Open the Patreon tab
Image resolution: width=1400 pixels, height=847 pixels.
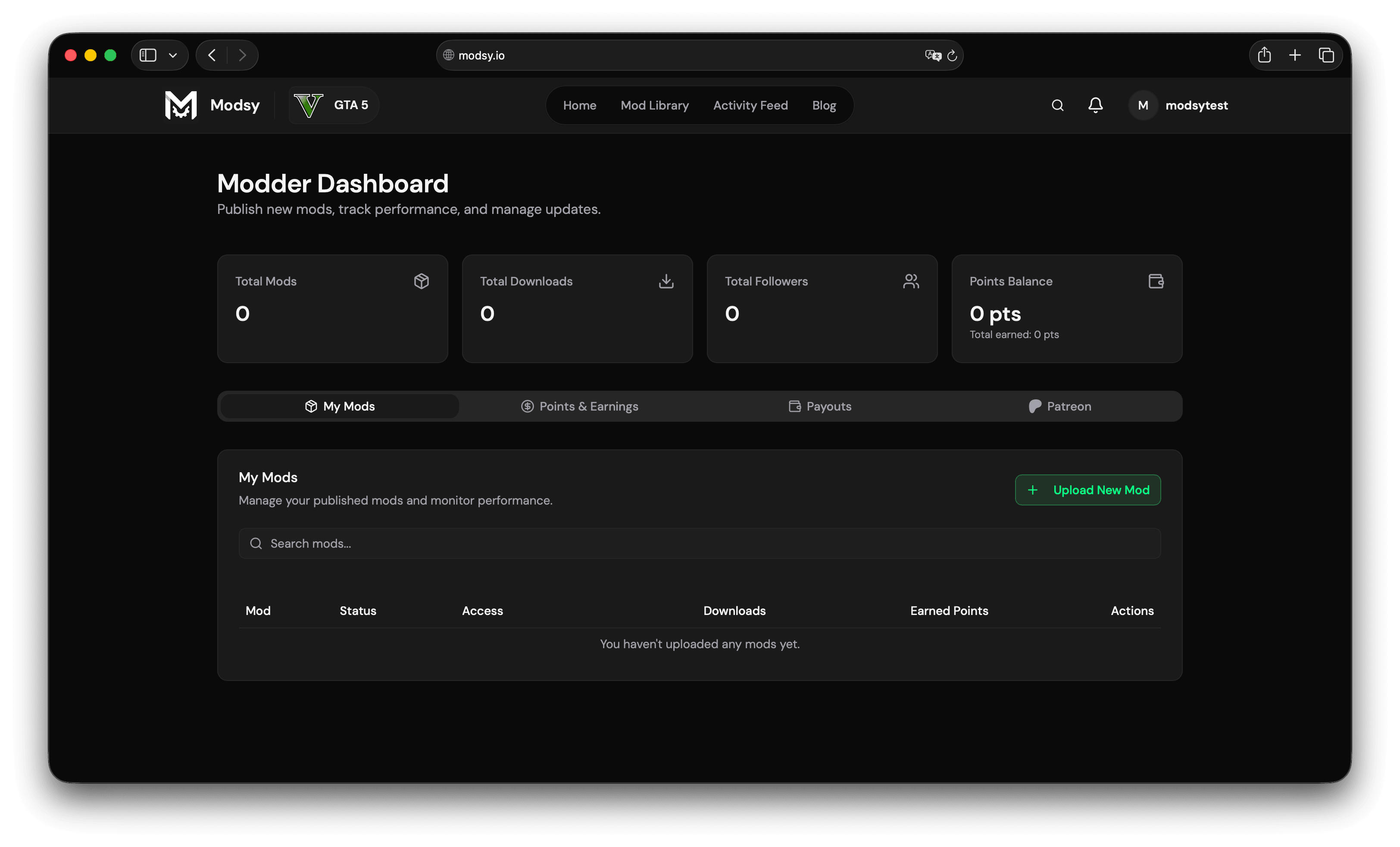click(1059, 406)
